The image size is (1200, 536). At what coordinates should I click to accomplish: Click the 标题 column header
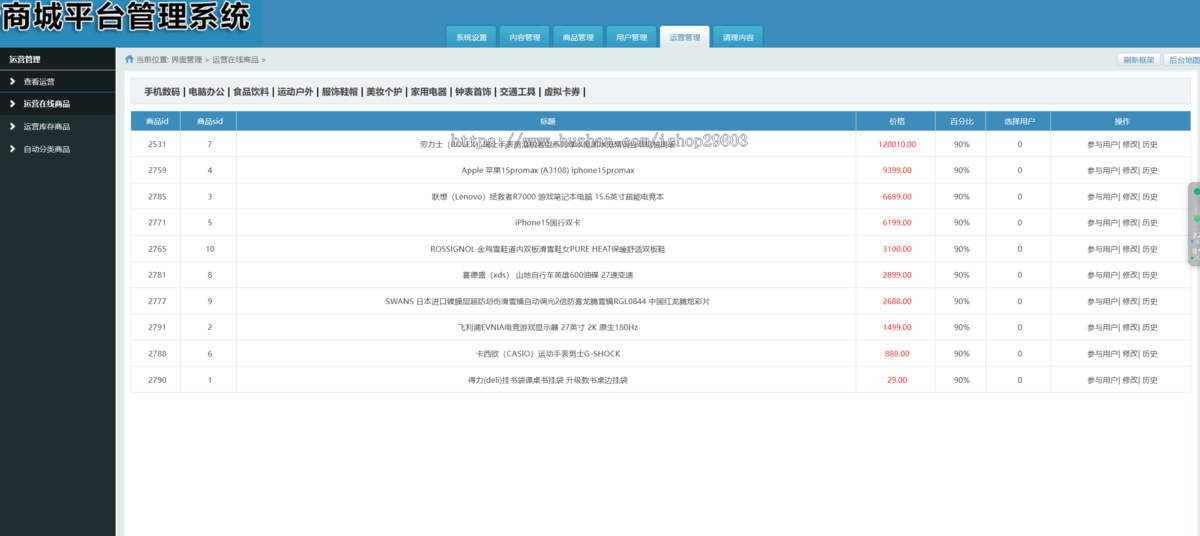(547, 121)
